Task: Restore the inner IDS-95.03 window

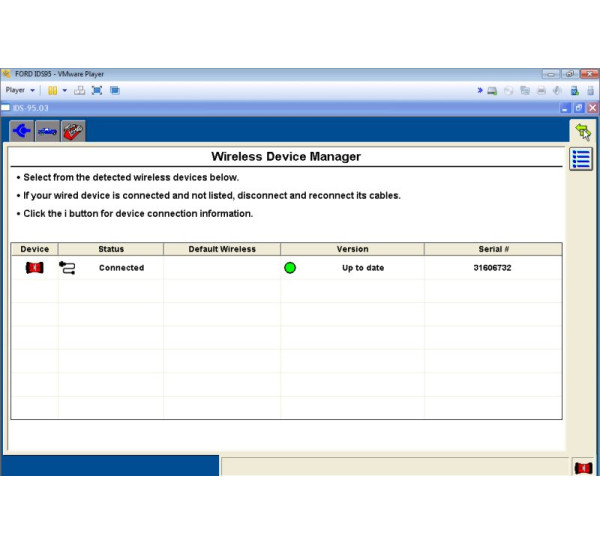Action: 578,107
